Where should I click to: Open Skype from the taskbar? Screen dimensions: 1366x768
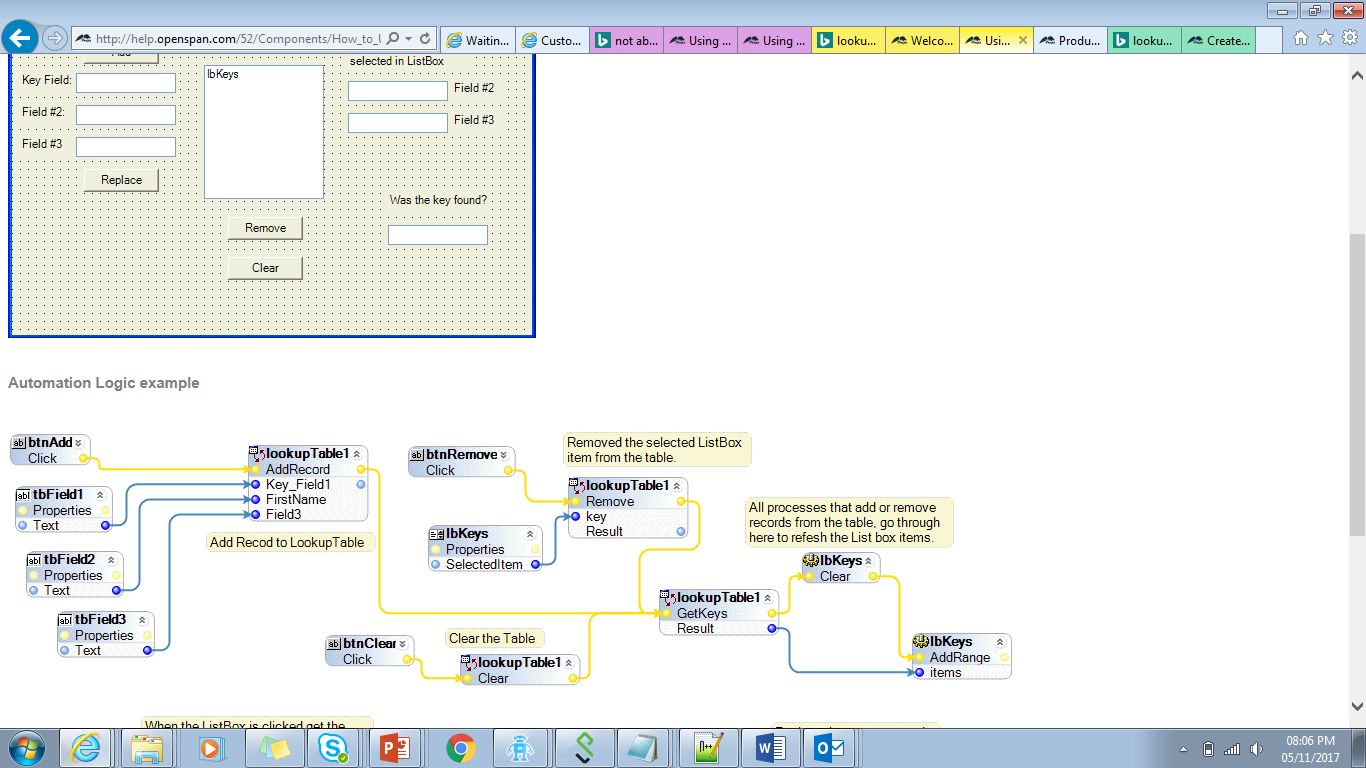click(335, 748)
